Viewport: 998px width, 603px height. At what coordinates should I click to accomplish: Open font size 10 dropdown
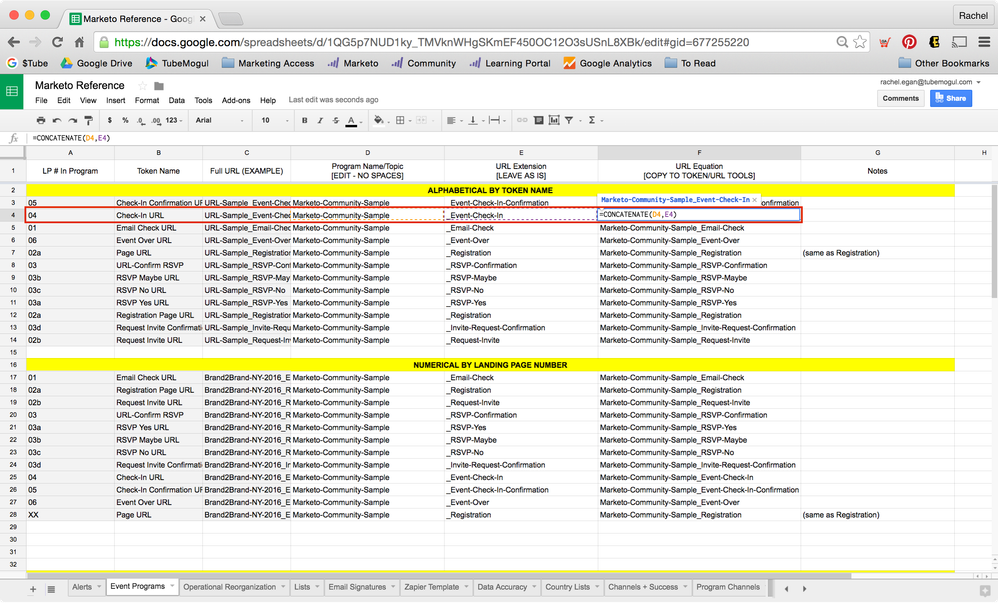point(275,120)
